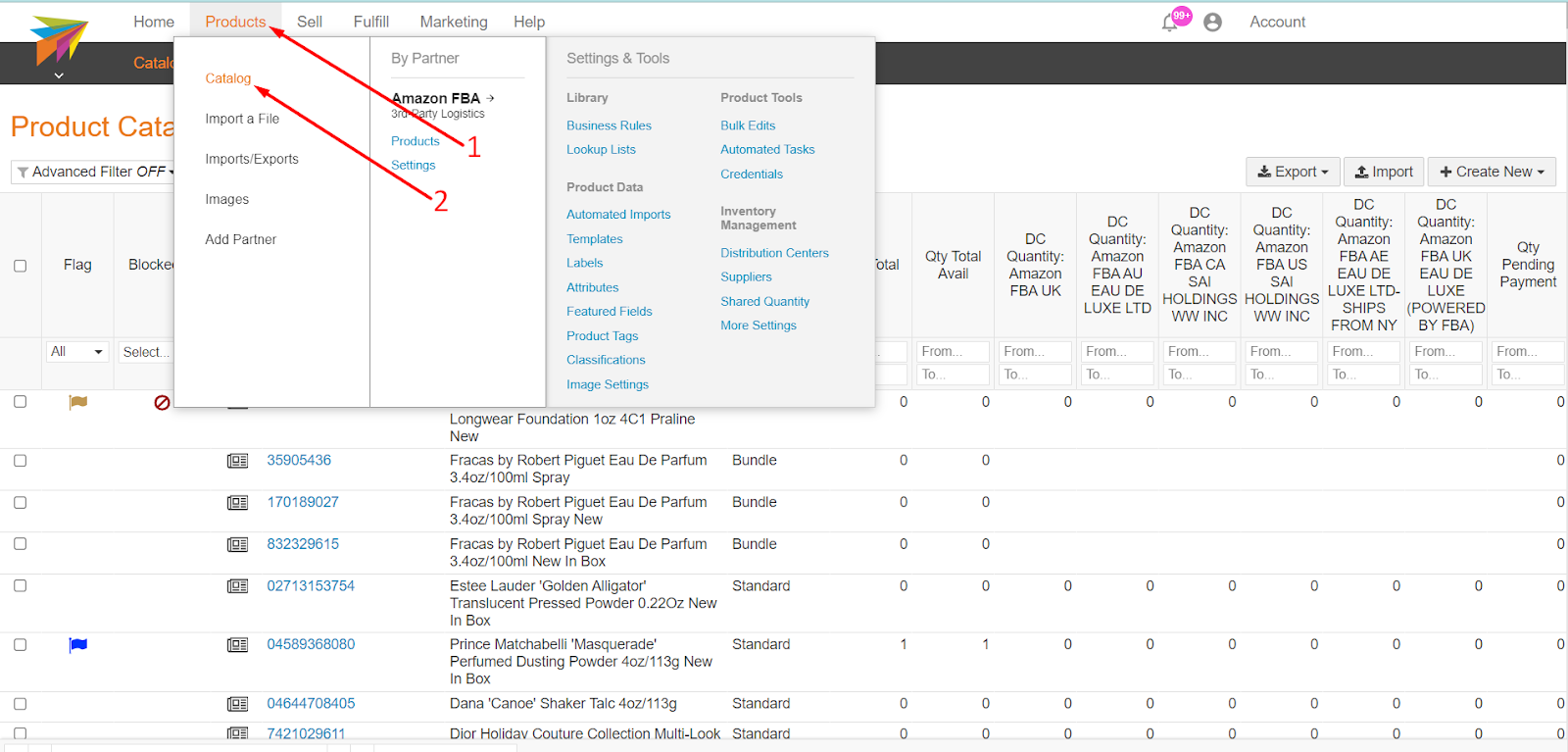Open Image Settings link
The width and height of the screenshot is (1568, 752).
click(x=608, y=385)
